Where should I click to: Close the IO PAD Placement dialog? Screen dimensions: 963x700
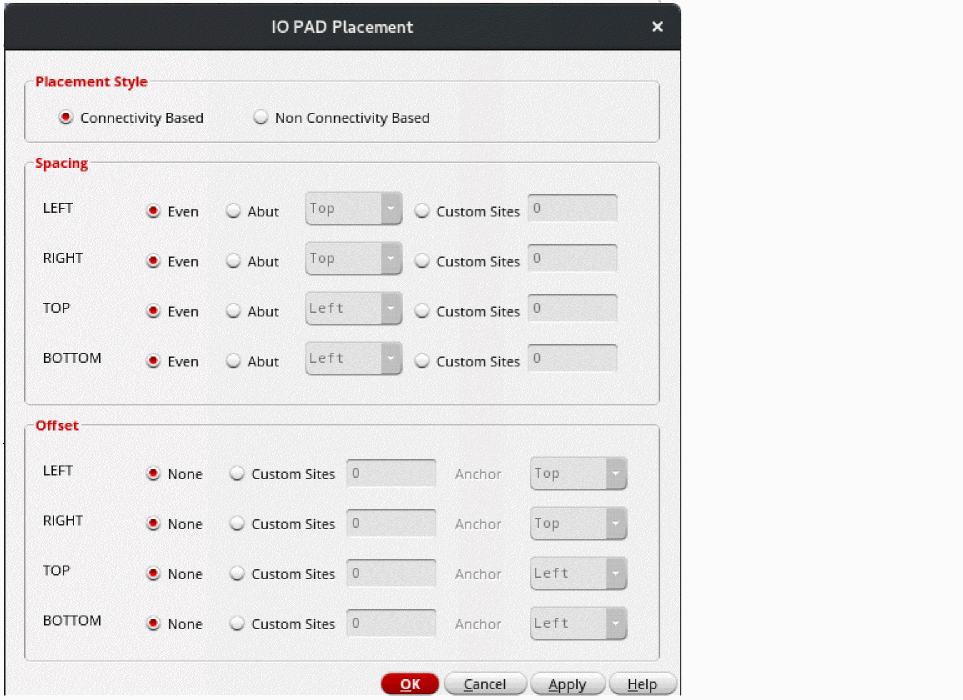pos(657,26)
